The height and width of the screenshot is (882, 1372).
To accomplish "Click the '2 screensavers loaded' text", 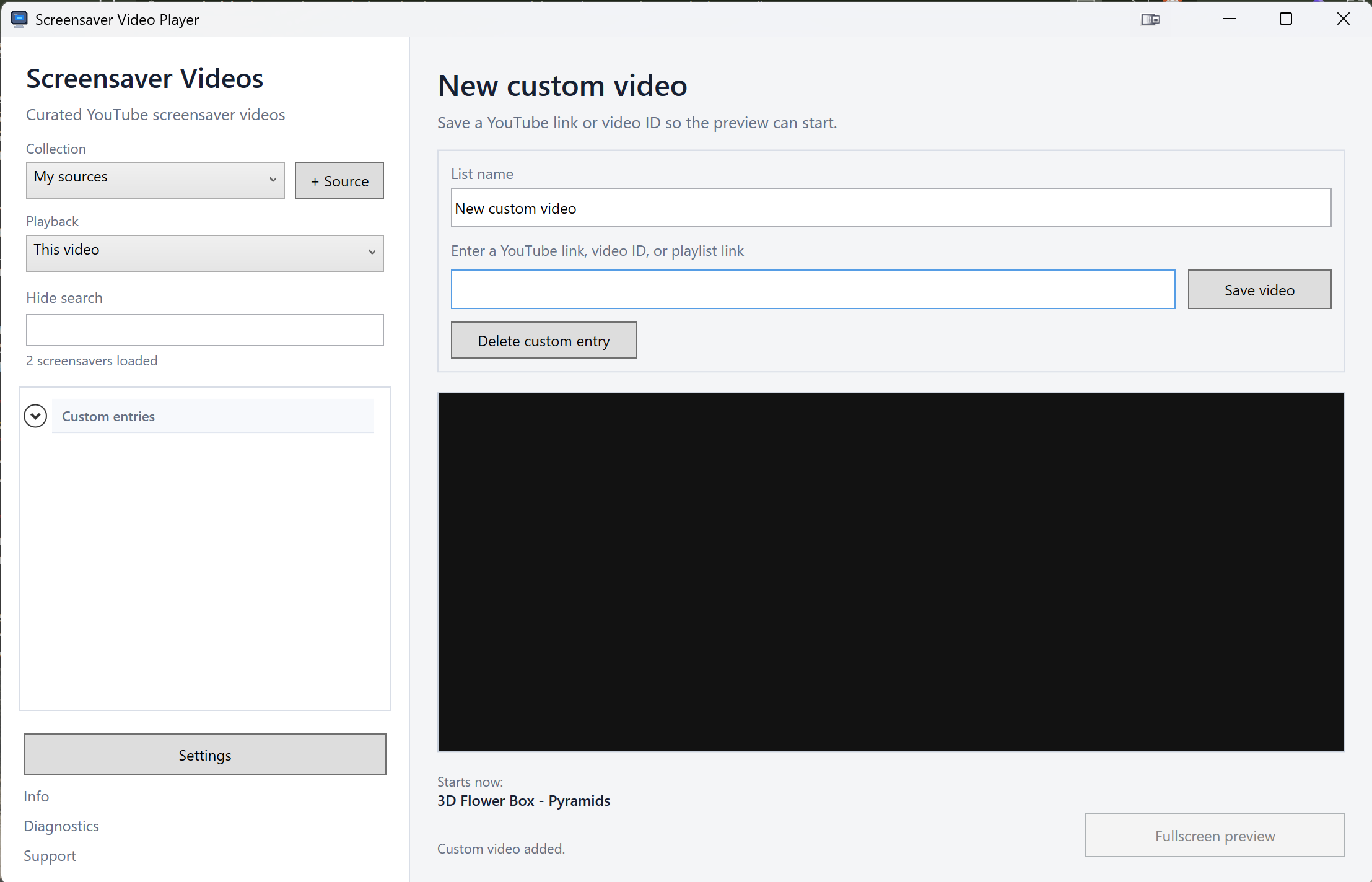I will click(x=92, y=360).
